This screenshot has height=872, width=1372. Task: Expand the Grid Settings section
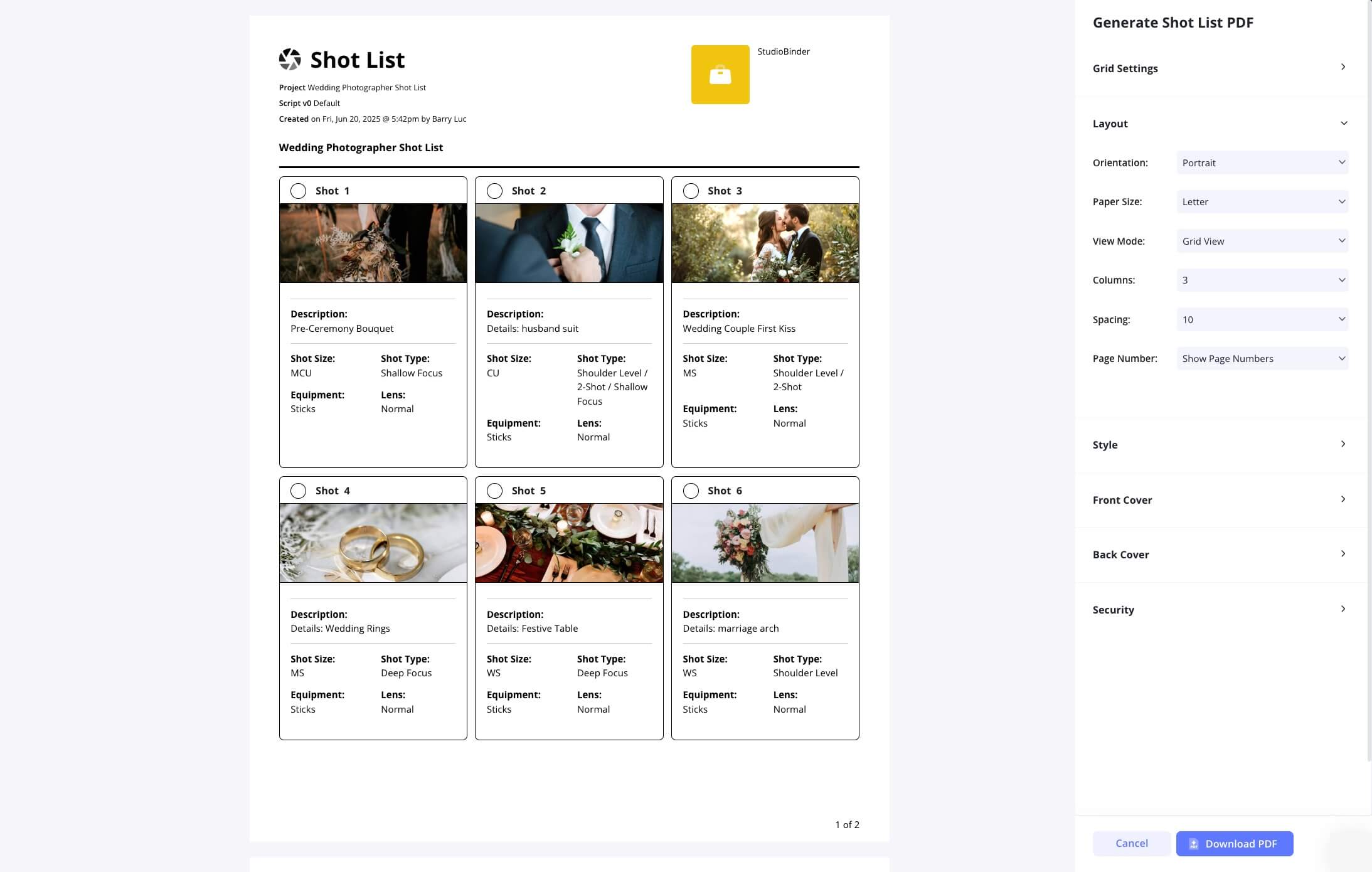pyautogui.click(x=1220, y=68)
